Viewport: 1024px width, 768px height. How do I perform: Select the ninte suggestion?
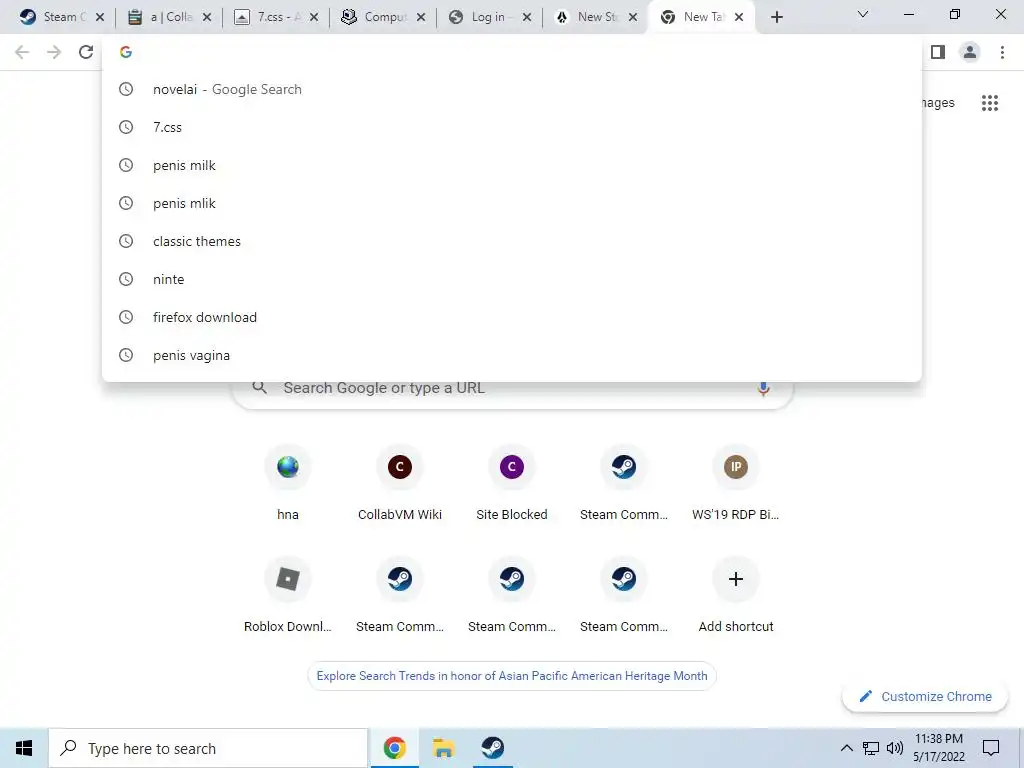point(512,280)
